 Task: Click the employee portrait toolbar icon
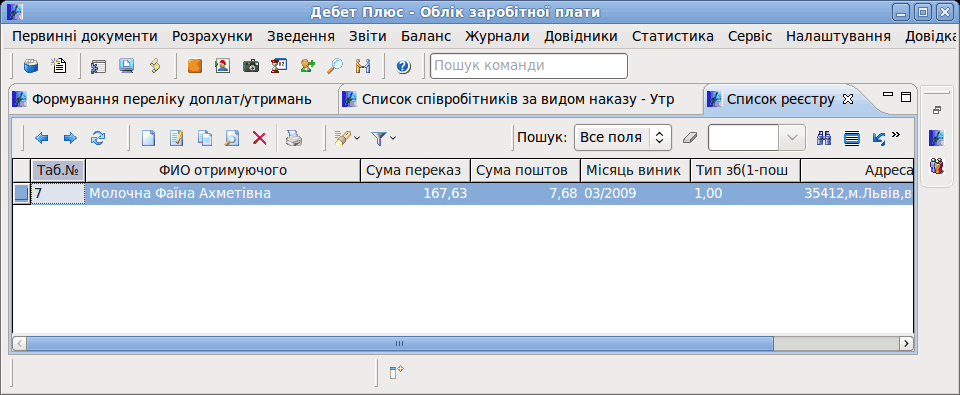coord(222,66)
